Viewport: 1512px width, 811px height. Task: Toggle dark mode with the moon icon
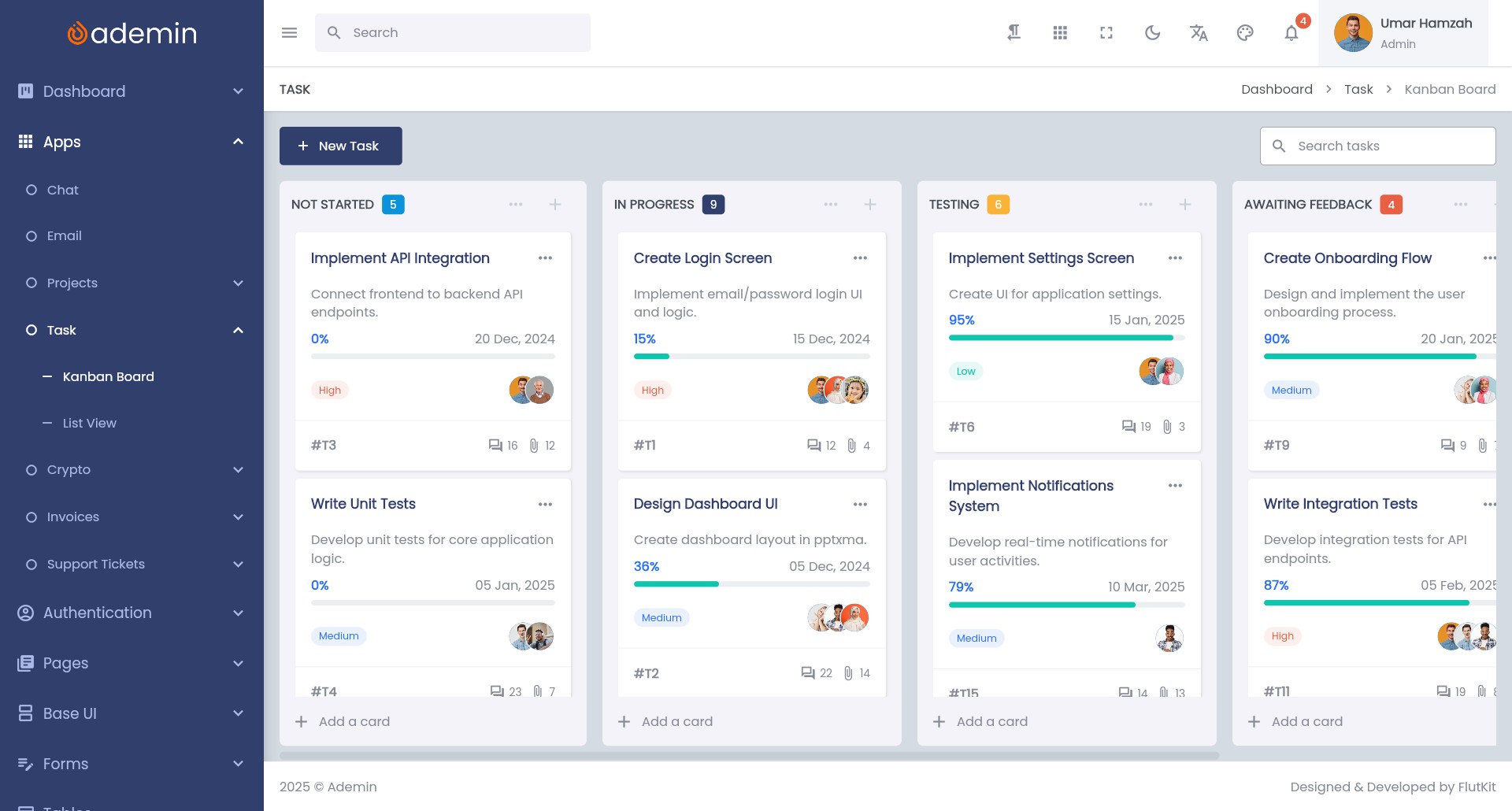click(1153, 33)
